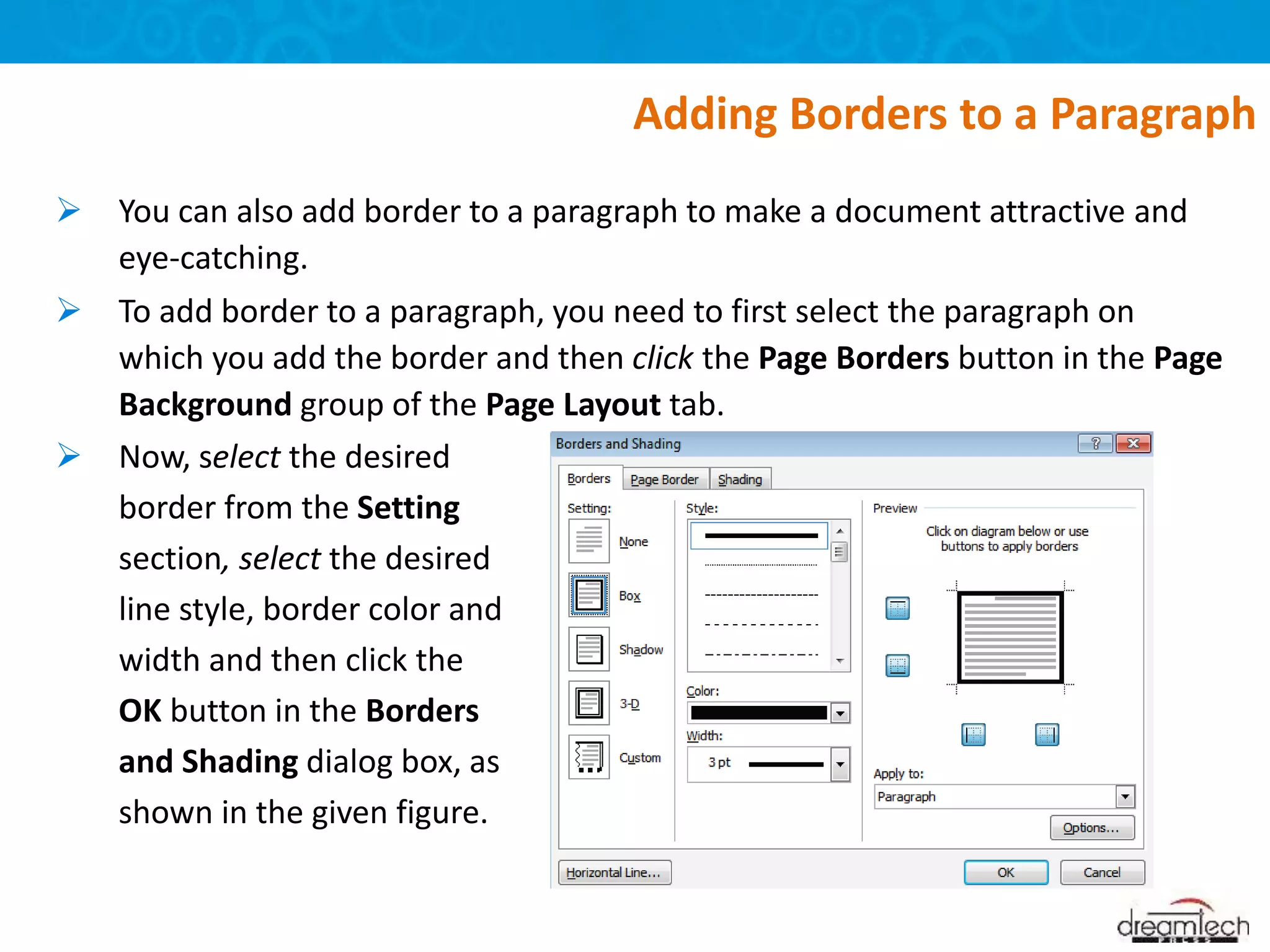The width and height of the screenshot is (1270, 952).
Task: Select the Custom border setting icon
Action: pos(588,757)
